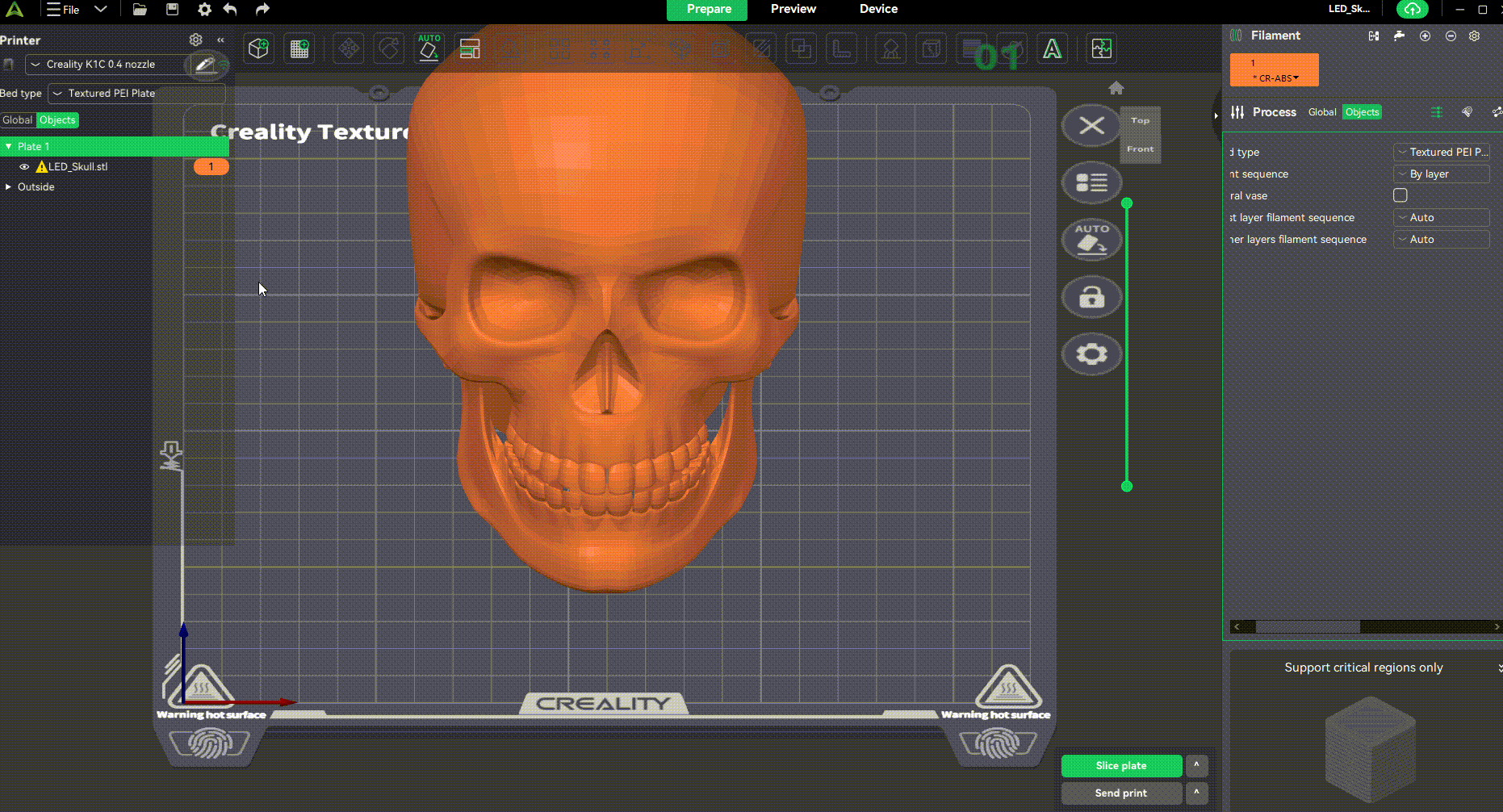The height and width of the screenshot is (812, 1503).
Task: Select the Text emboss tool (A icon)
Action: pos(1053,48)
